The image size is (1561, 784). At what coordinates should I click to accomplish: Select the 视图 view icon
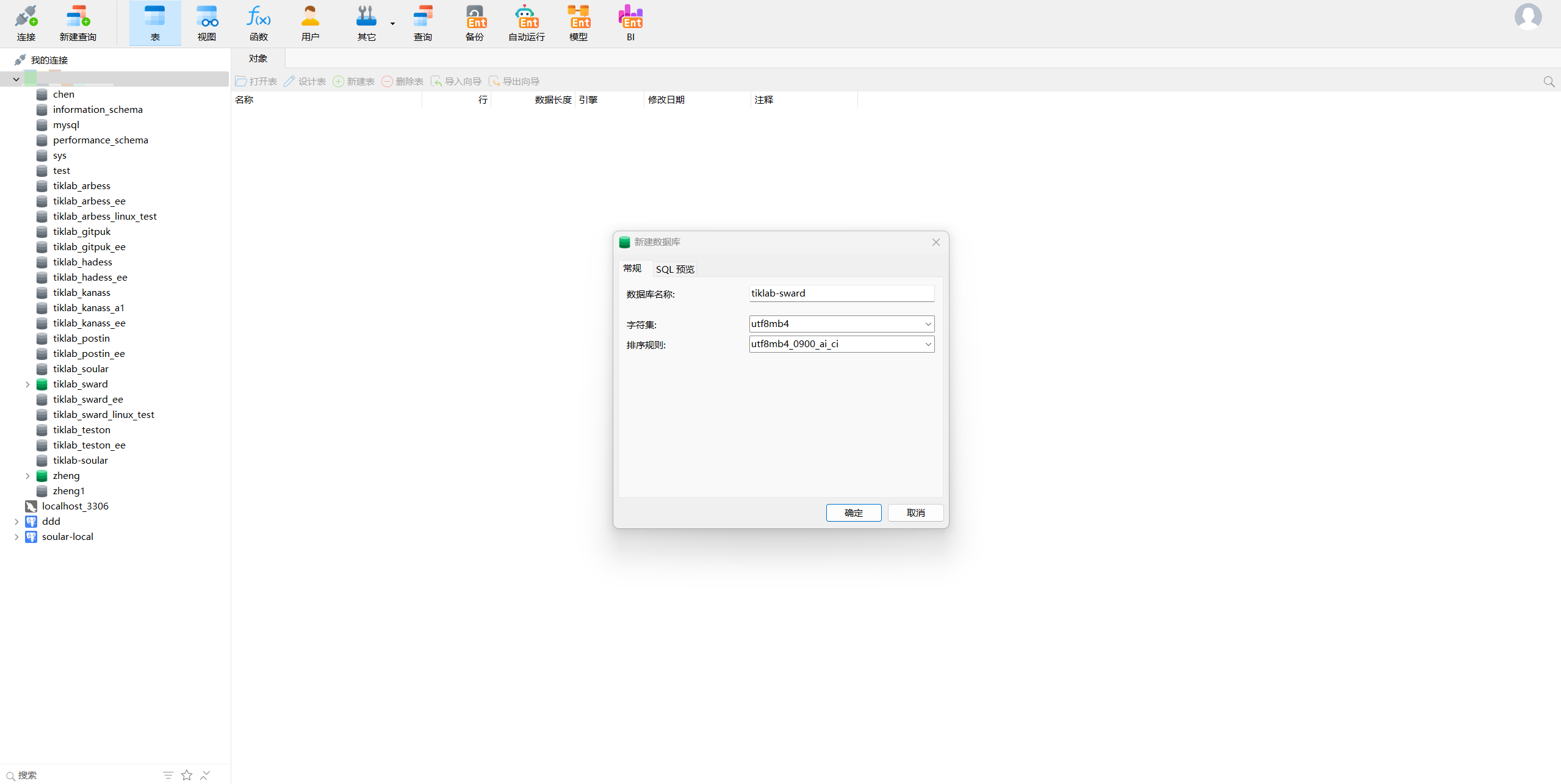coord(207,23)
